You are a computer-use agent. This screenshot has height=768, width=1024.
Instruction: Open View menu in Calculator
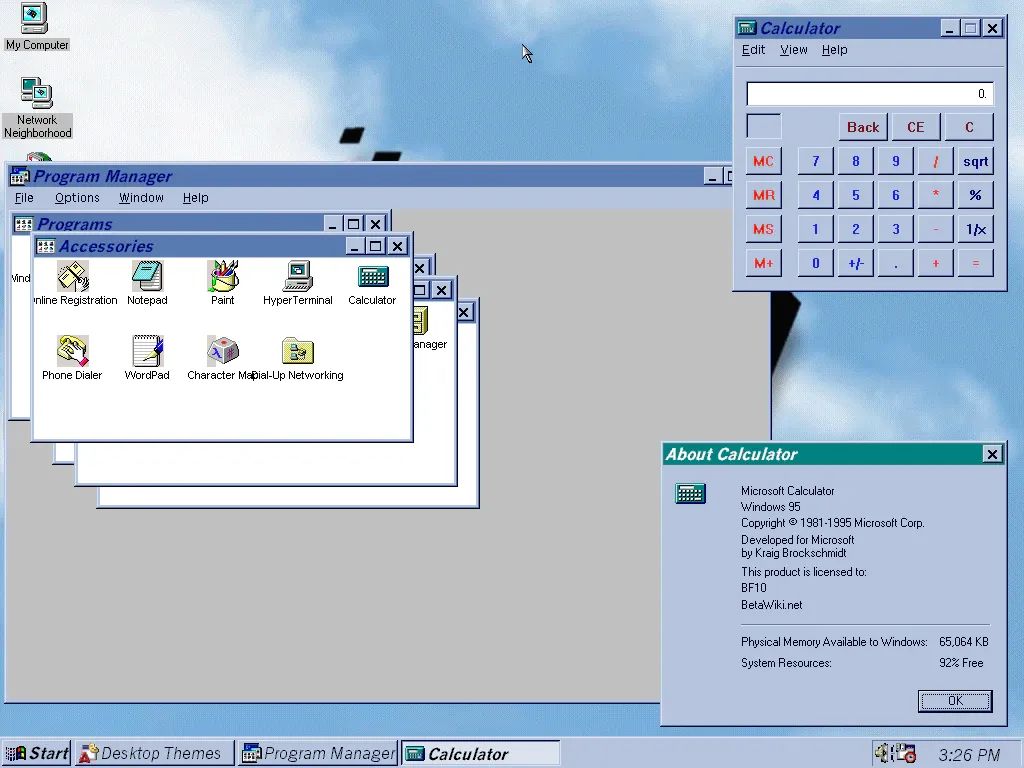tap(793, 50)
